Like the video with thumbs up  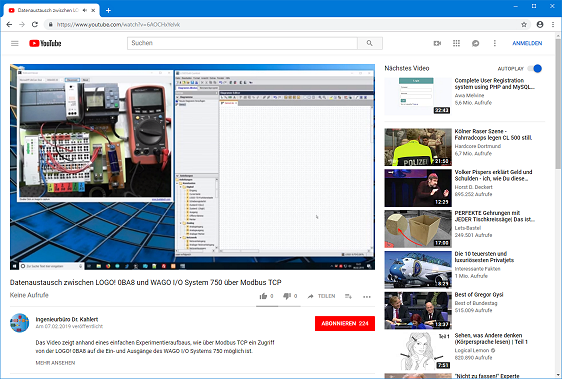pyautogui.click(x=263, y=296)
